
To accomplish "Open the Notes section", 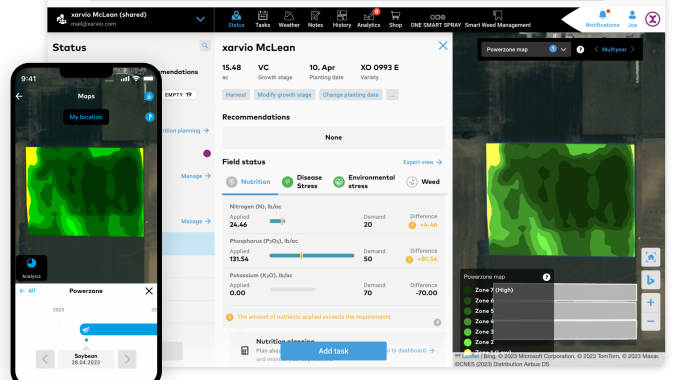I will tap(315, 19).
